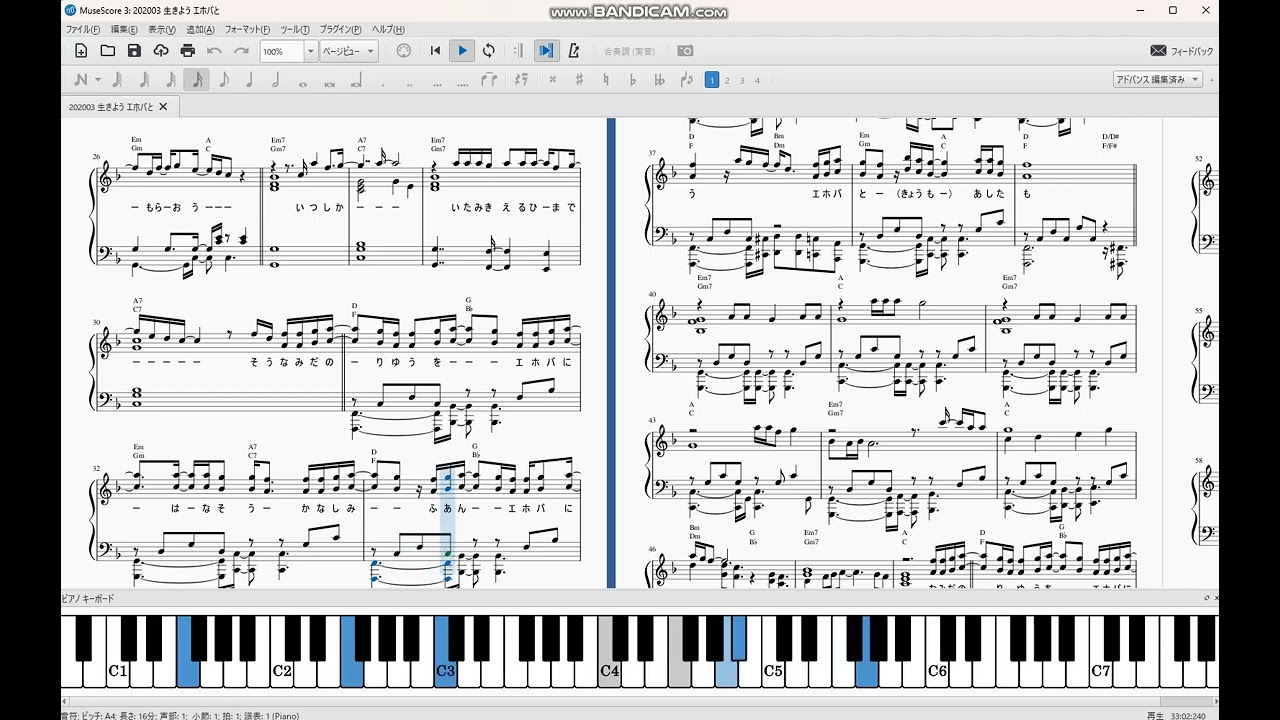
Task: Add a new workspace with the plus button
Action: tap(1212, 80)
